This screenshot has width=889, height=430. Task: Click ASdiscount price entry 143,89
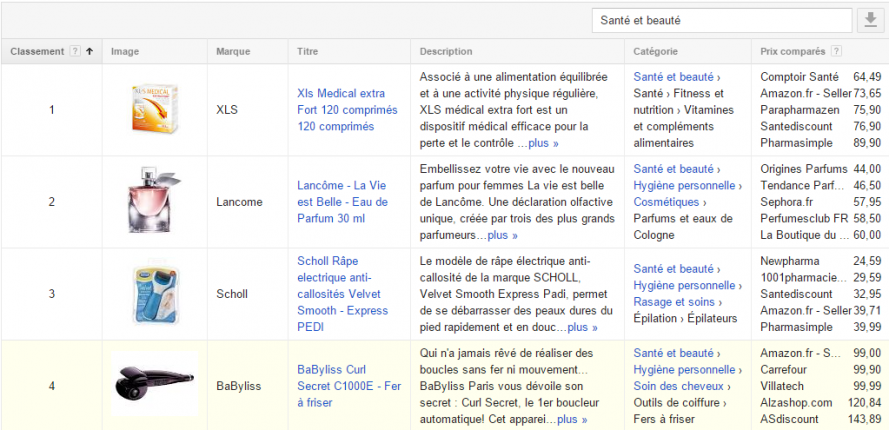tap(821, 419)
